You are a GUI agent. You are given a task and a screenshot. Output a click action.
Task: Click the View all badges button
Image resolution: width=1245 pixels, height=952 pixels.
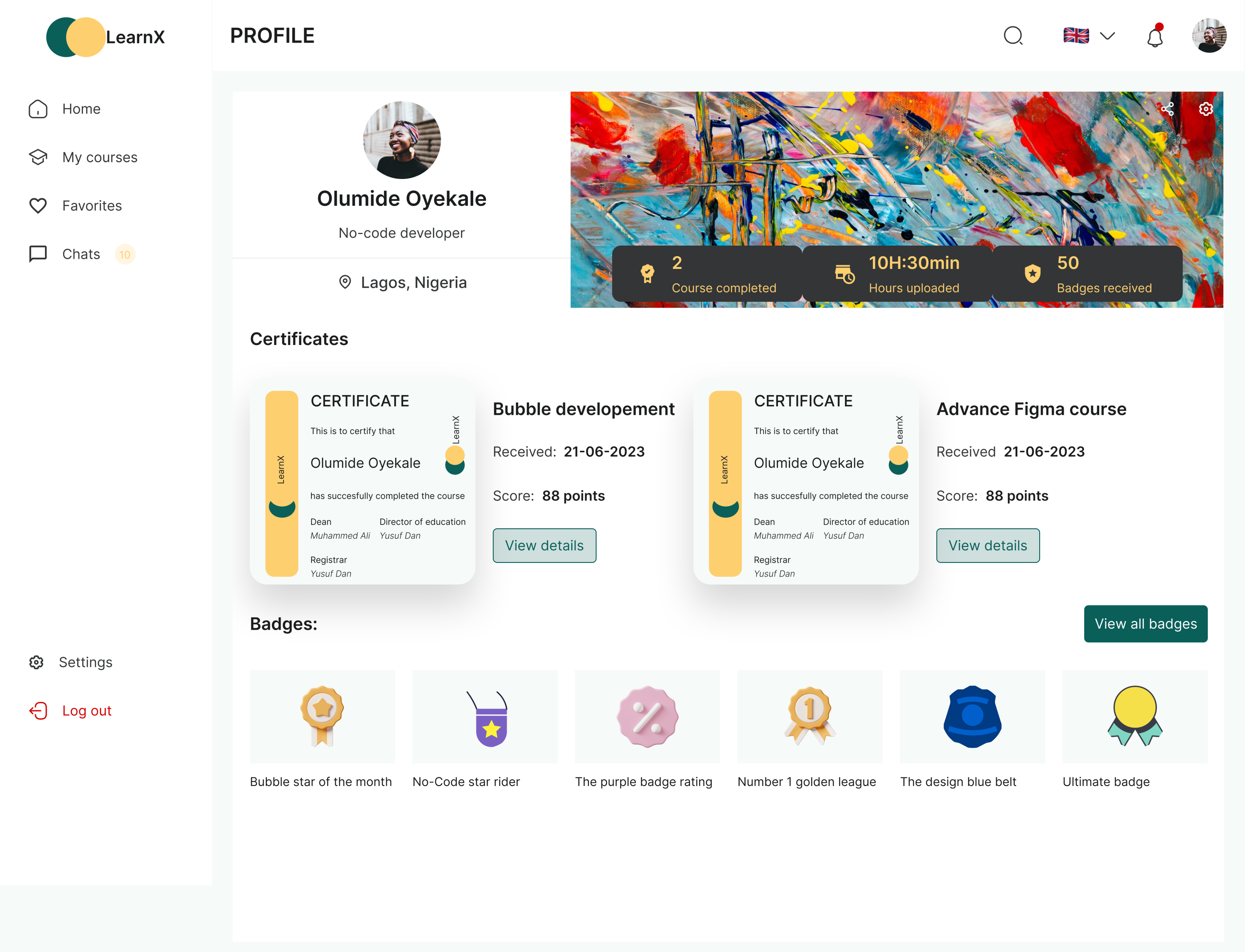click(1145, 623)
